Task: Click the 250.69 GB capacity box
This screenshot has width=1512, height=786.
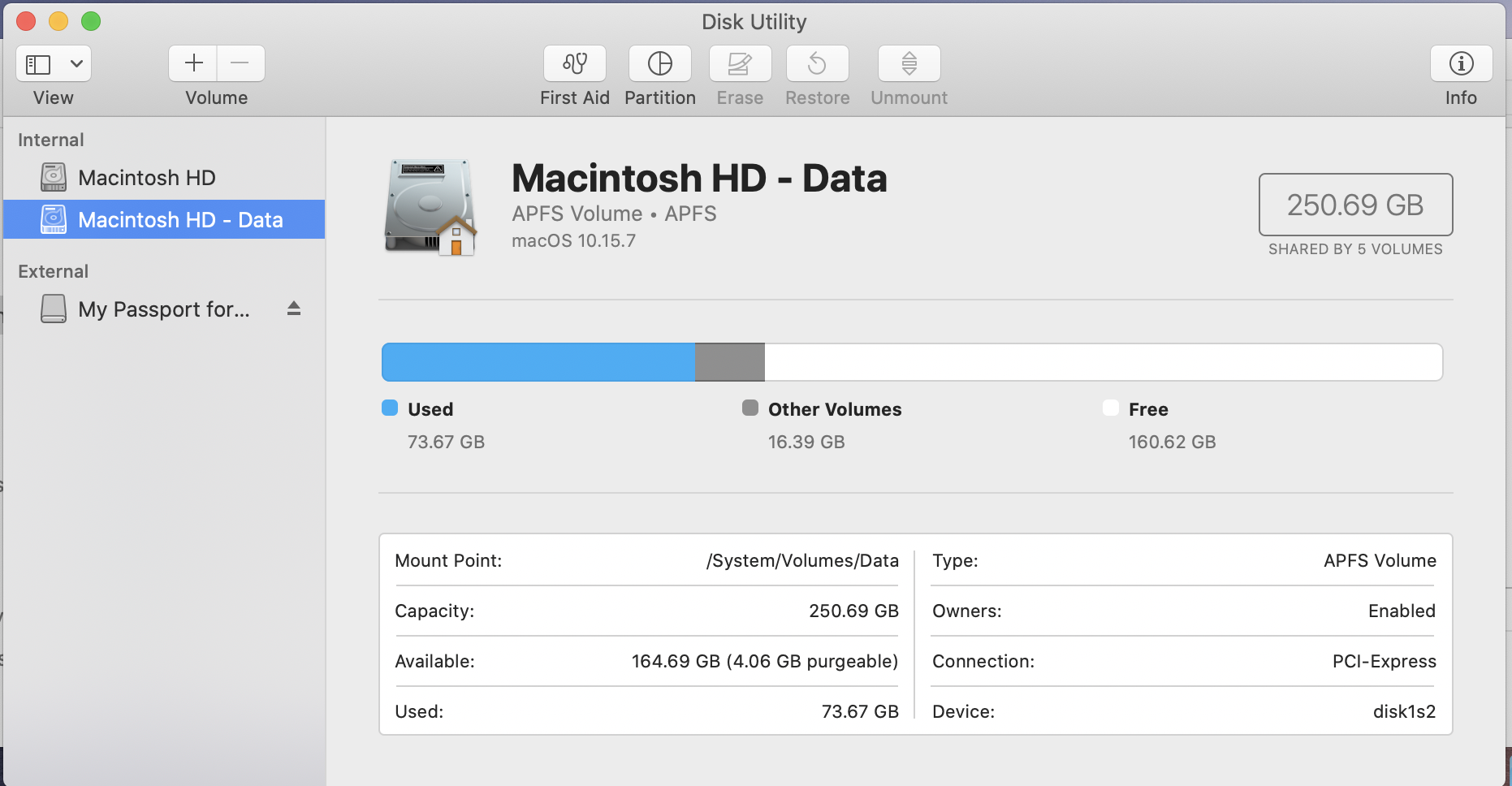Action: coord(1355,205)
